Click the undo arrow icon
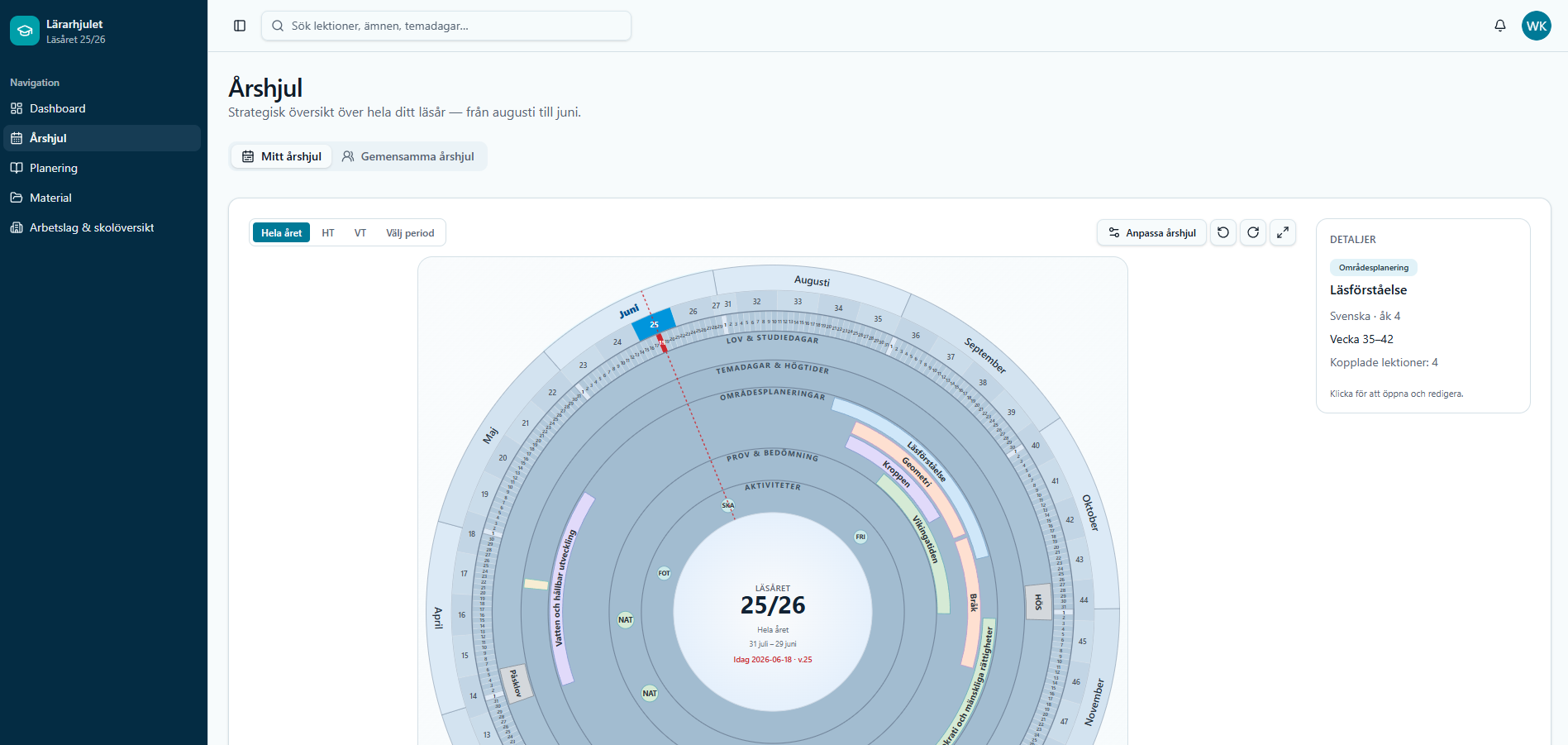The image size is (1568, 745). [x=1223, y=232]
